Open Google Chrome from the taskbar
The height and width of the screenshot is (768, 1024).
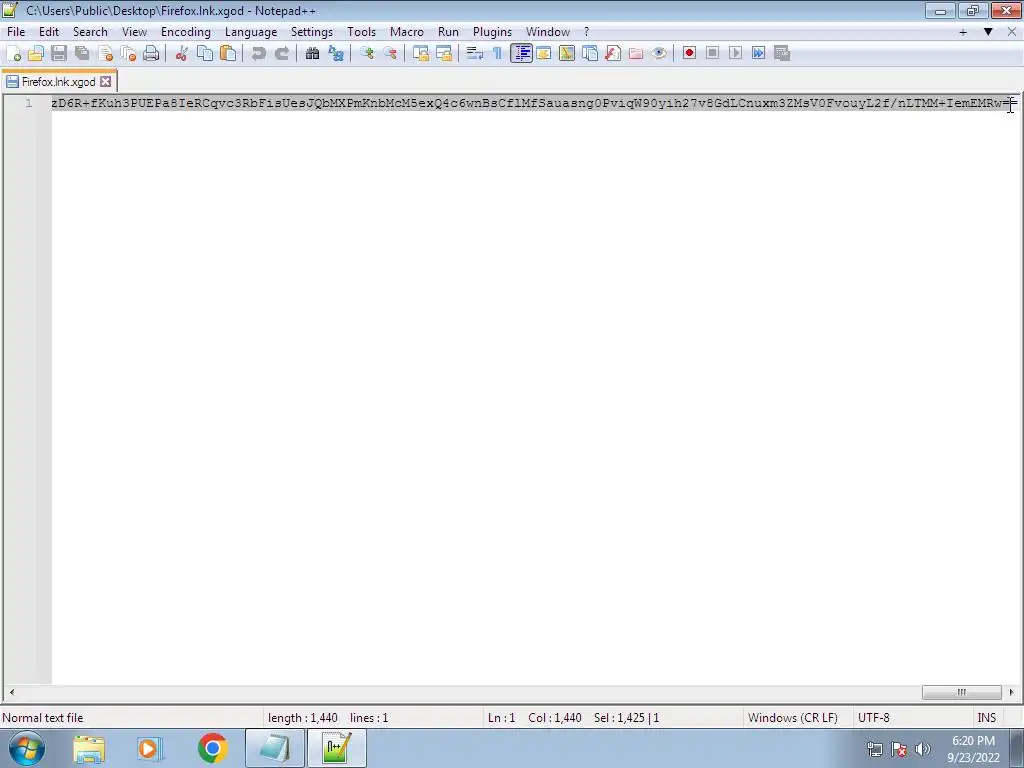click(213, 748)
